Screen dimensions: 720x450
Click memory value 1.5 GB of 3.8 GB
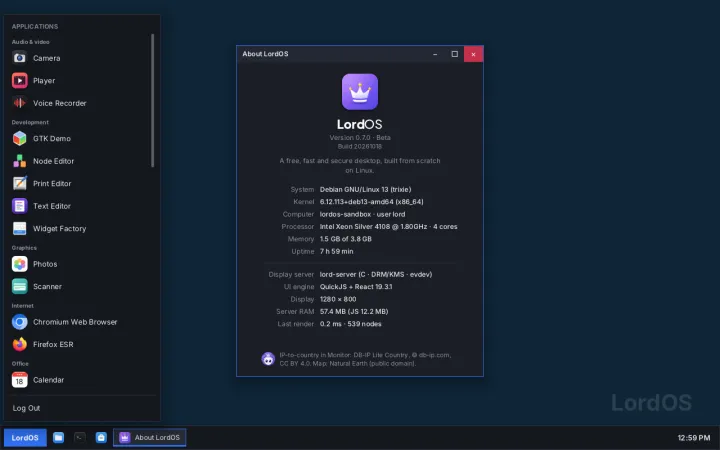tap(346, 239)
